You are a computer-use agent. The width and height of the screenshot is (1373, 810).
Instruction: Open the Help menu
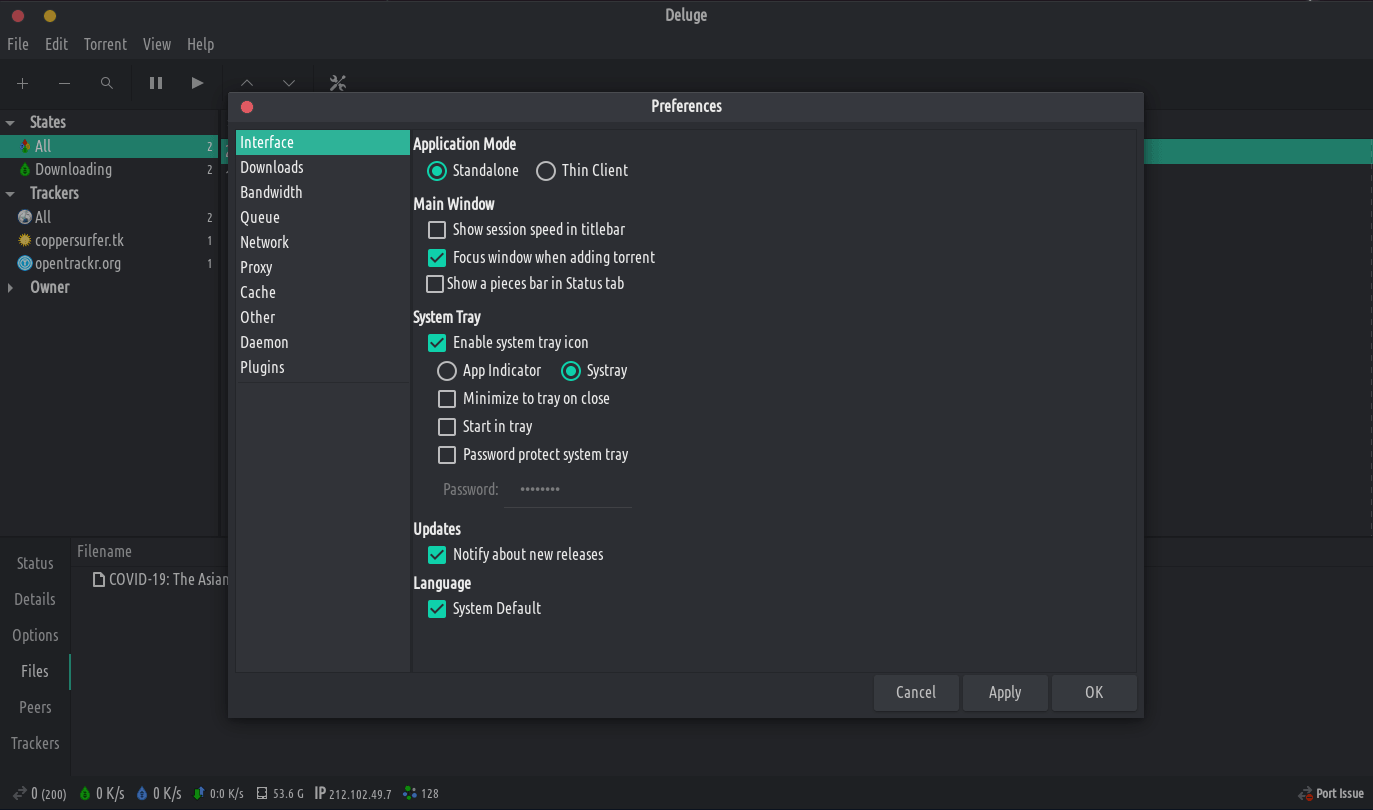(x=201, y=44)
